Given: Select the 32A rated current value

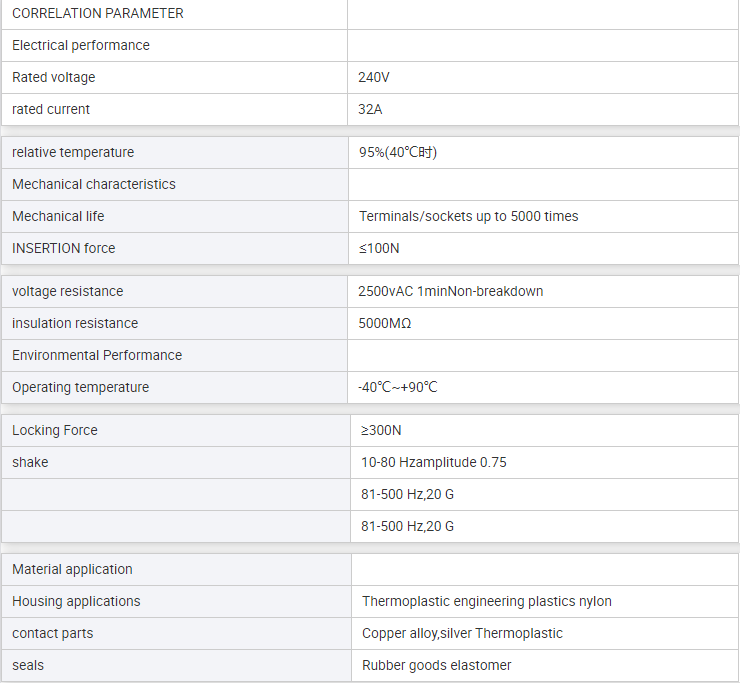Looking at the screenshot, I should pyautogui.click(x=370, y=110).
